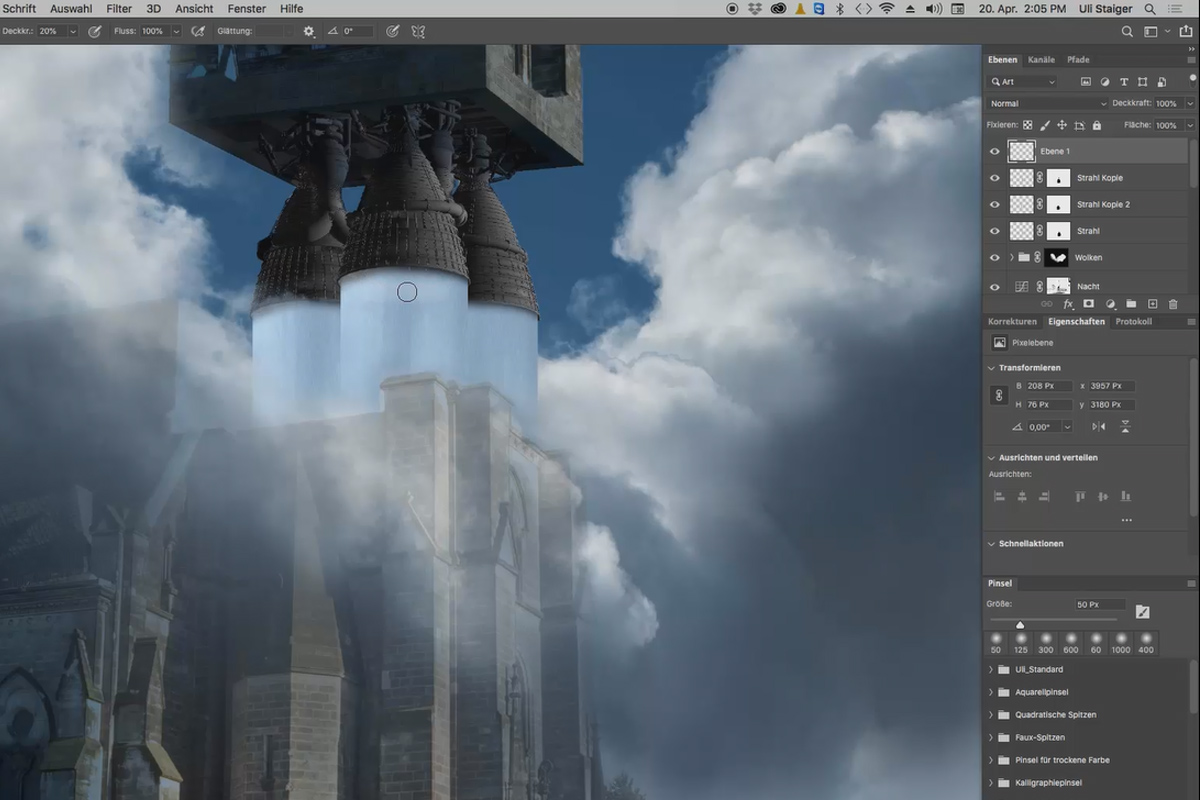Open the blend mode Normal dropdown
The height and width of the screenshot is (800, 1200).
pos(1047,103)
